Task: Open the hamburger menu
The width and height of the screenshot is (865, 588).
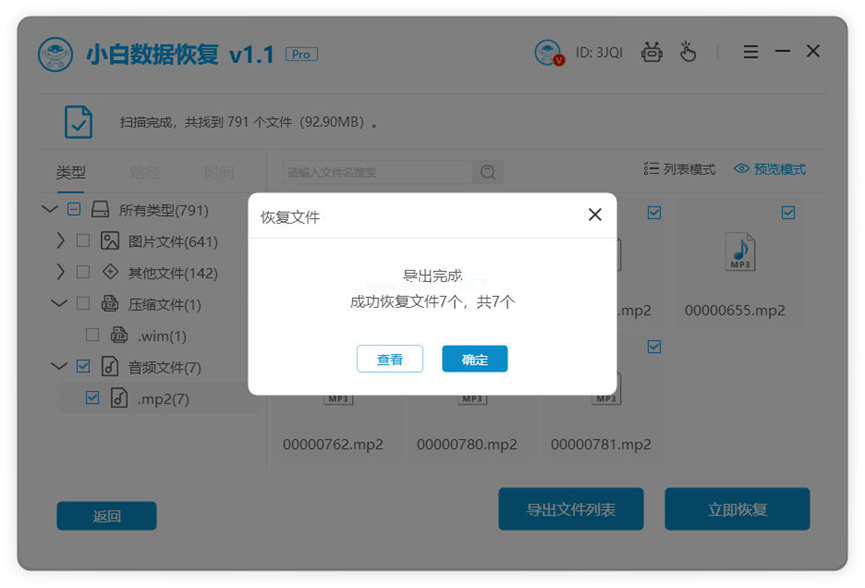Action: coord(750,51)
